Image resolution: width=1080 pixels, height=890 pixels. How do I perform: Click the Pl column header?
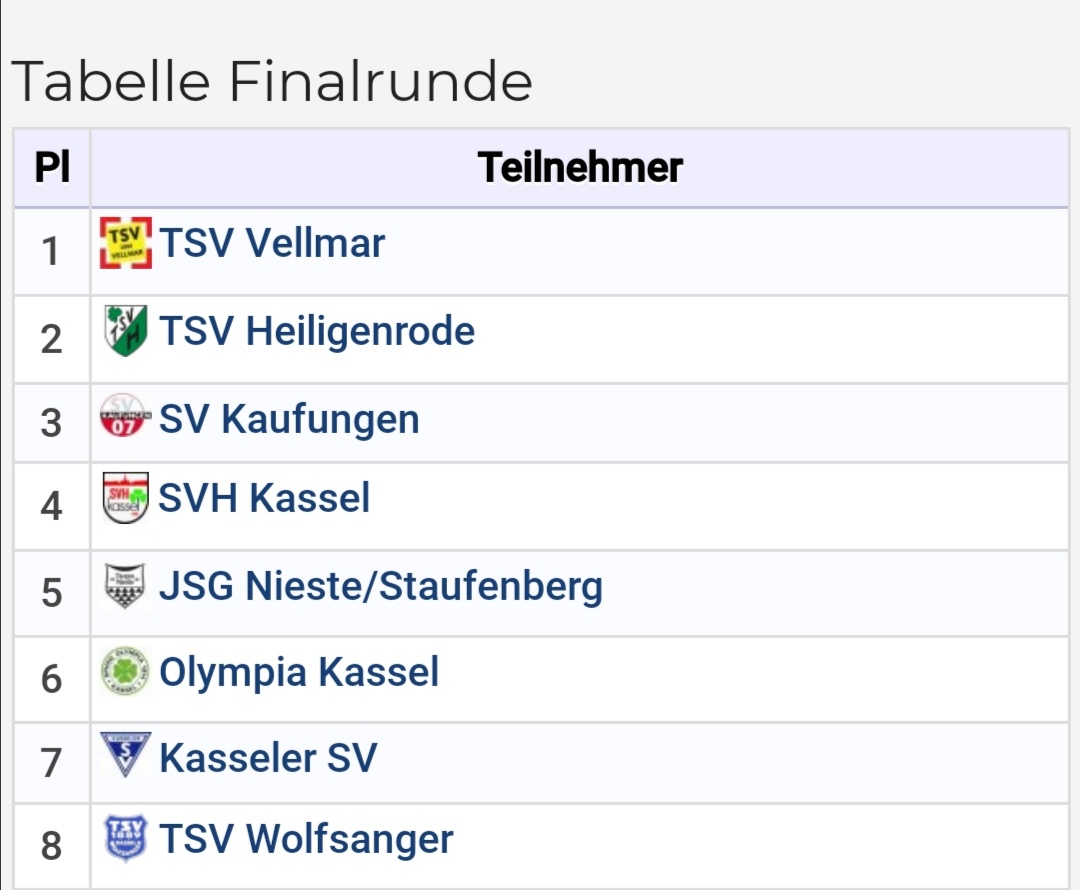tap(52, 167)
